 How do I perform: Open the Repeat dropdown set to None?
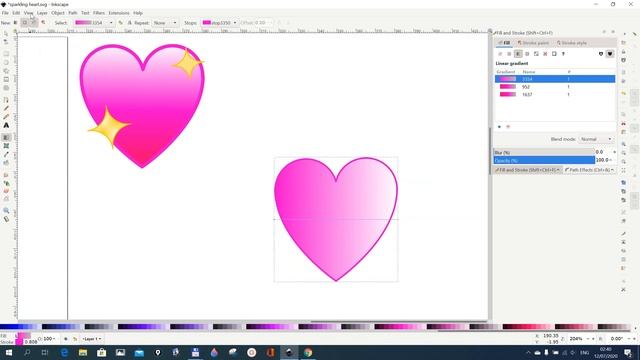(x=165, y=23)
